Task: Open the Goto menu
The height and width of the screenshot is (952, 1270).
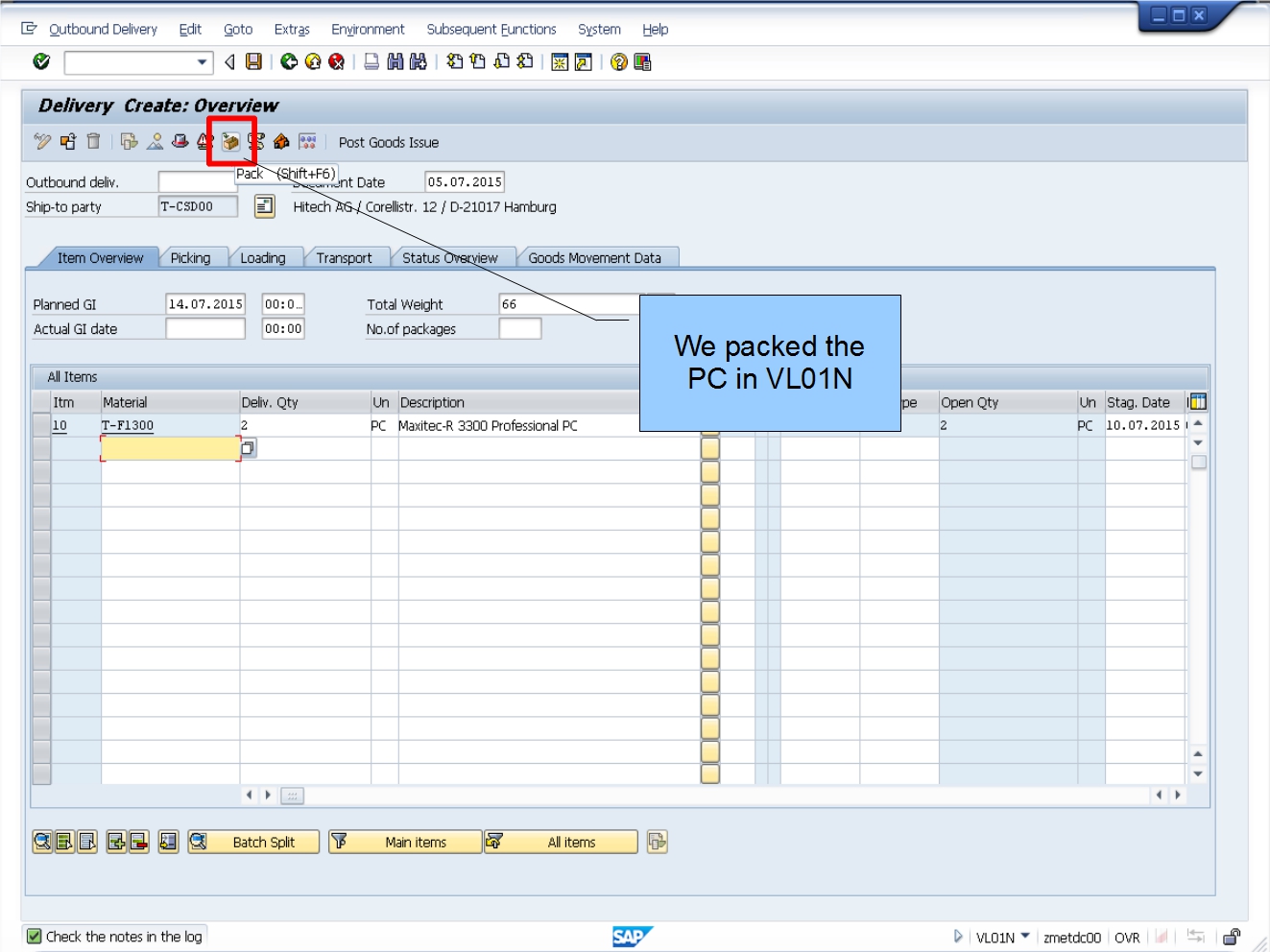Action: [238, 30]
